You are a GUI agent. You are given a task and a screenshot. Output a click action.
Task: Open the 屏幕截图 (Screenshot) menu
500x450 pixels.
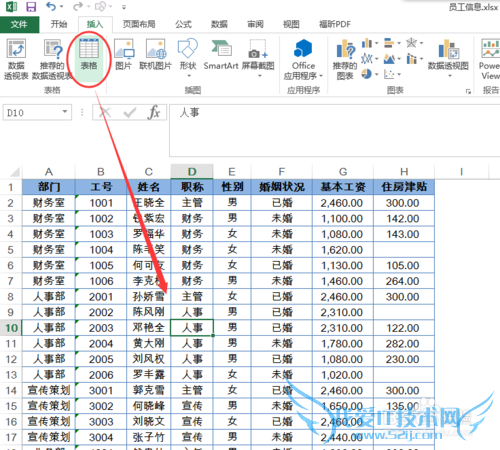coord(258,58)
